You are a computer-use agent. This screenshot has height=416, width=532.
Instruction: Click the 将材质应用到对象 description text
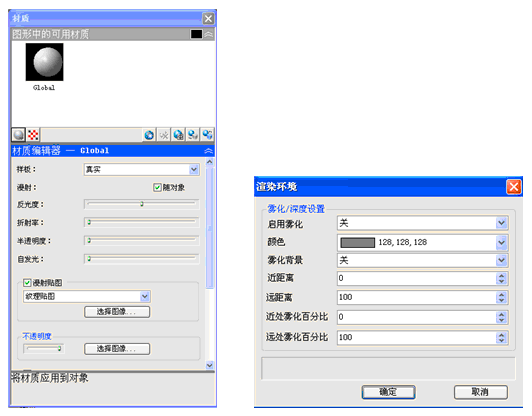click(x=50, y=378)
